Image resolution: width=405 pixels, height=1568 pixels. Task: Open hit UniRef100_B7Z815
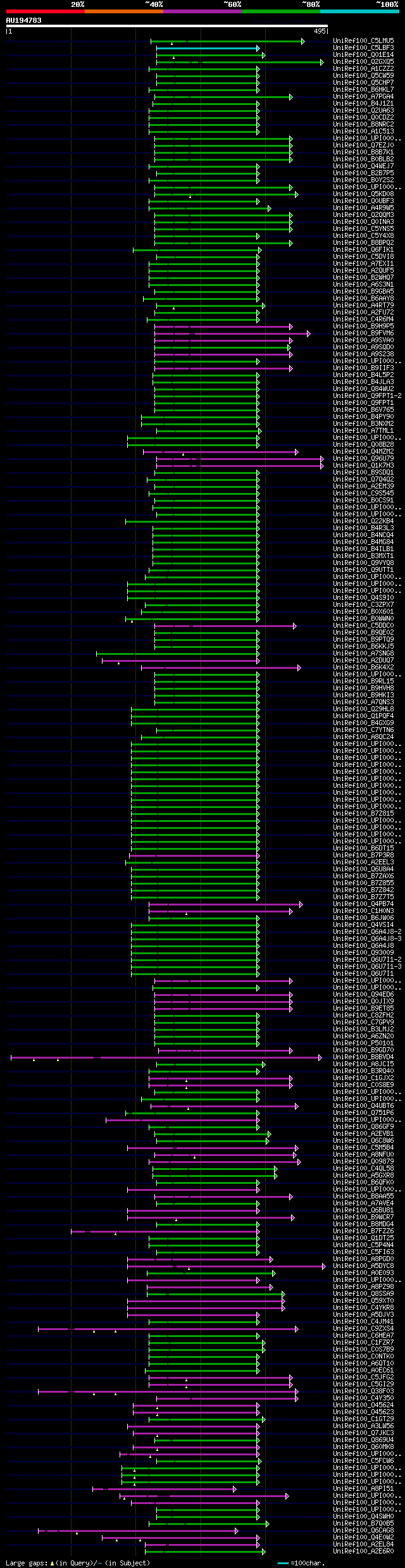point(363,814)
